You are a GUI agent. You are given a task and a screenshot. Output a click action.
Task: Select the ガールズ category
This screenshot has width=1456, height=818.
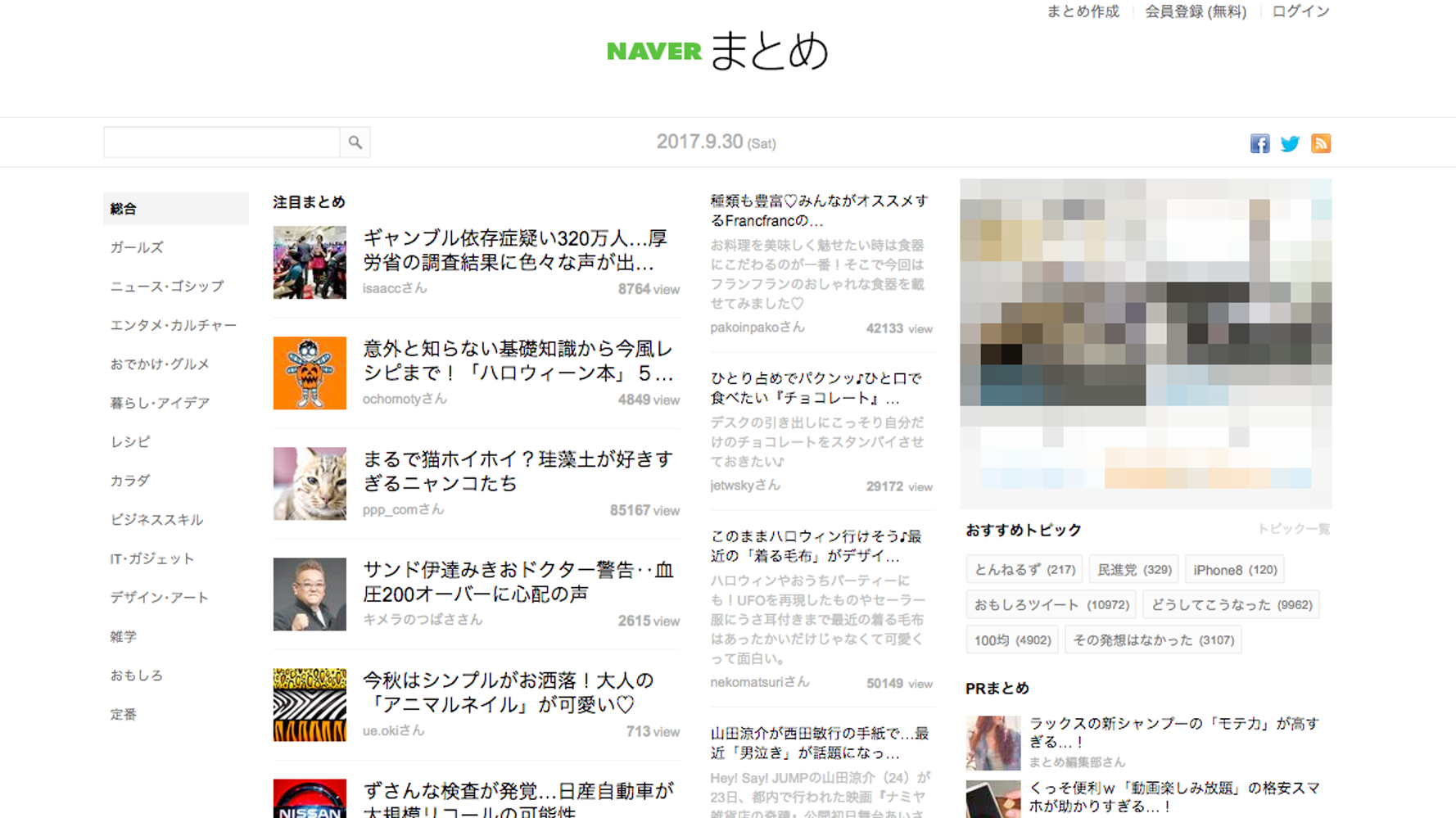tap(136, 247)
